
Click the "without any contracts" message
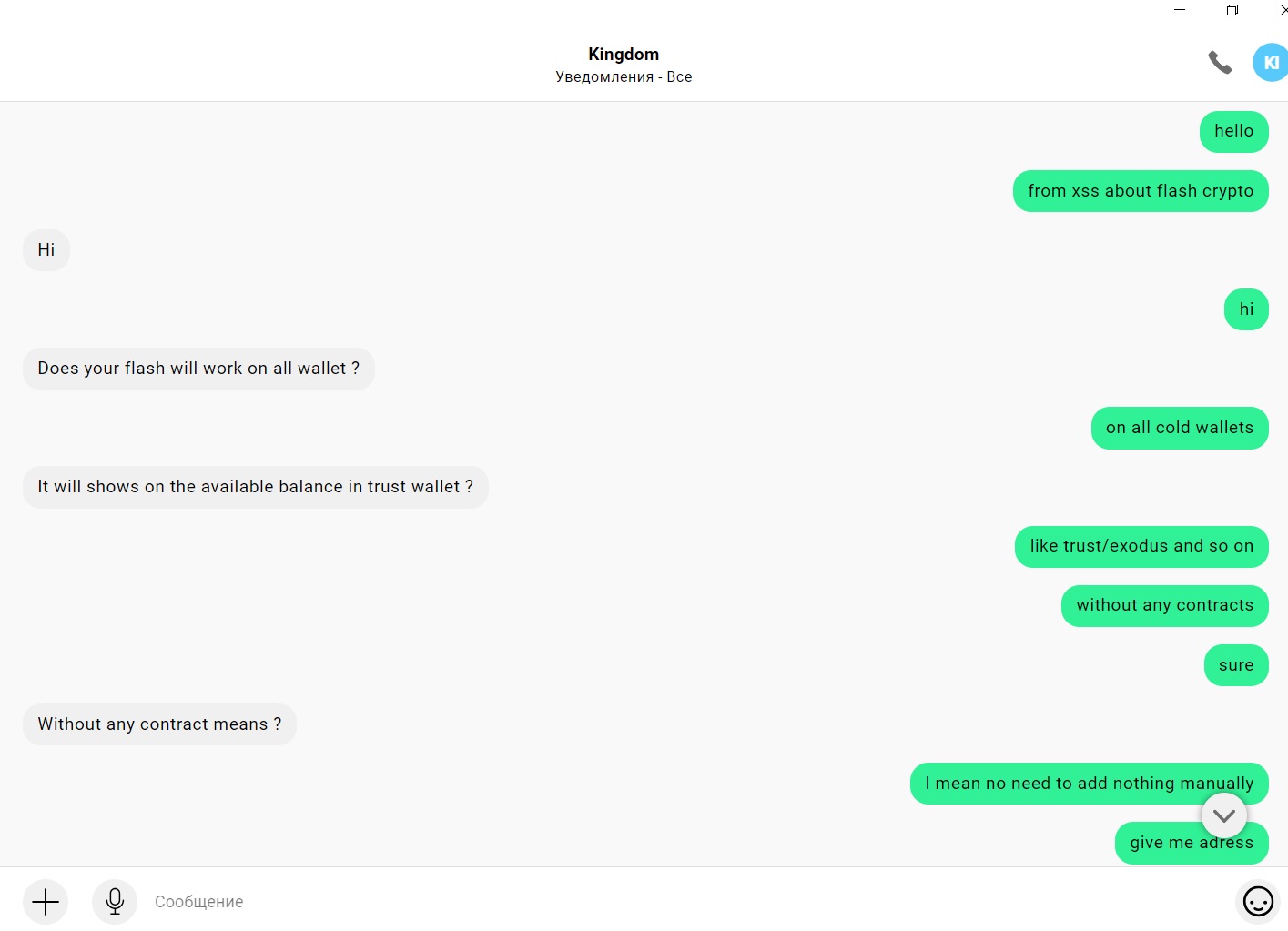click(x=1164, y=605)
